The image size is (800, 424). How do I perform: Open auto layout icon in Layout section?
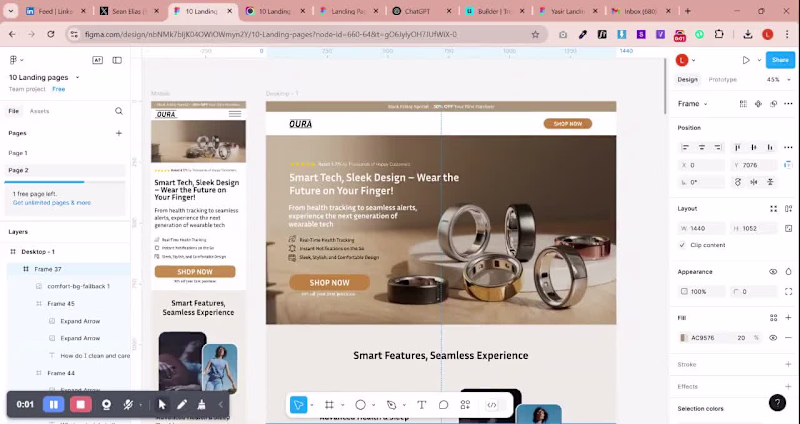(788, 209)
